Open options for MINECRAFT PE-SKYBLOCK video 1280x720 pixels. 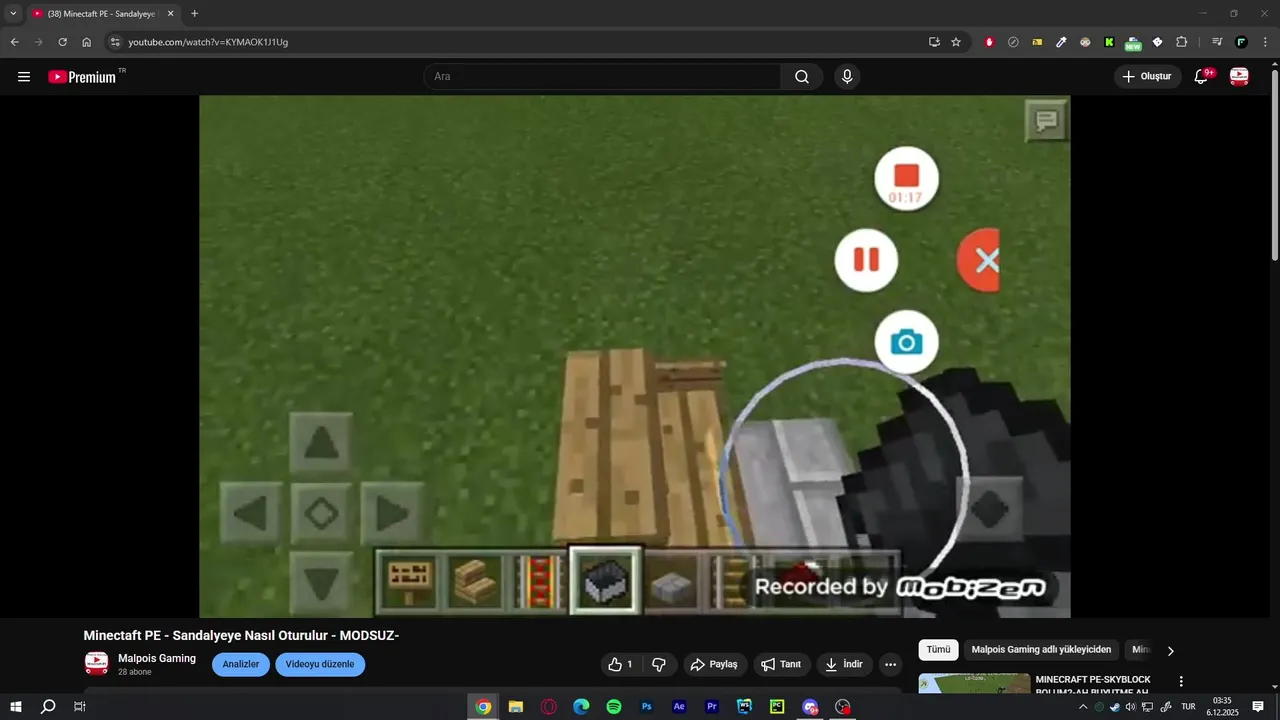click(x=1181, y=681)
